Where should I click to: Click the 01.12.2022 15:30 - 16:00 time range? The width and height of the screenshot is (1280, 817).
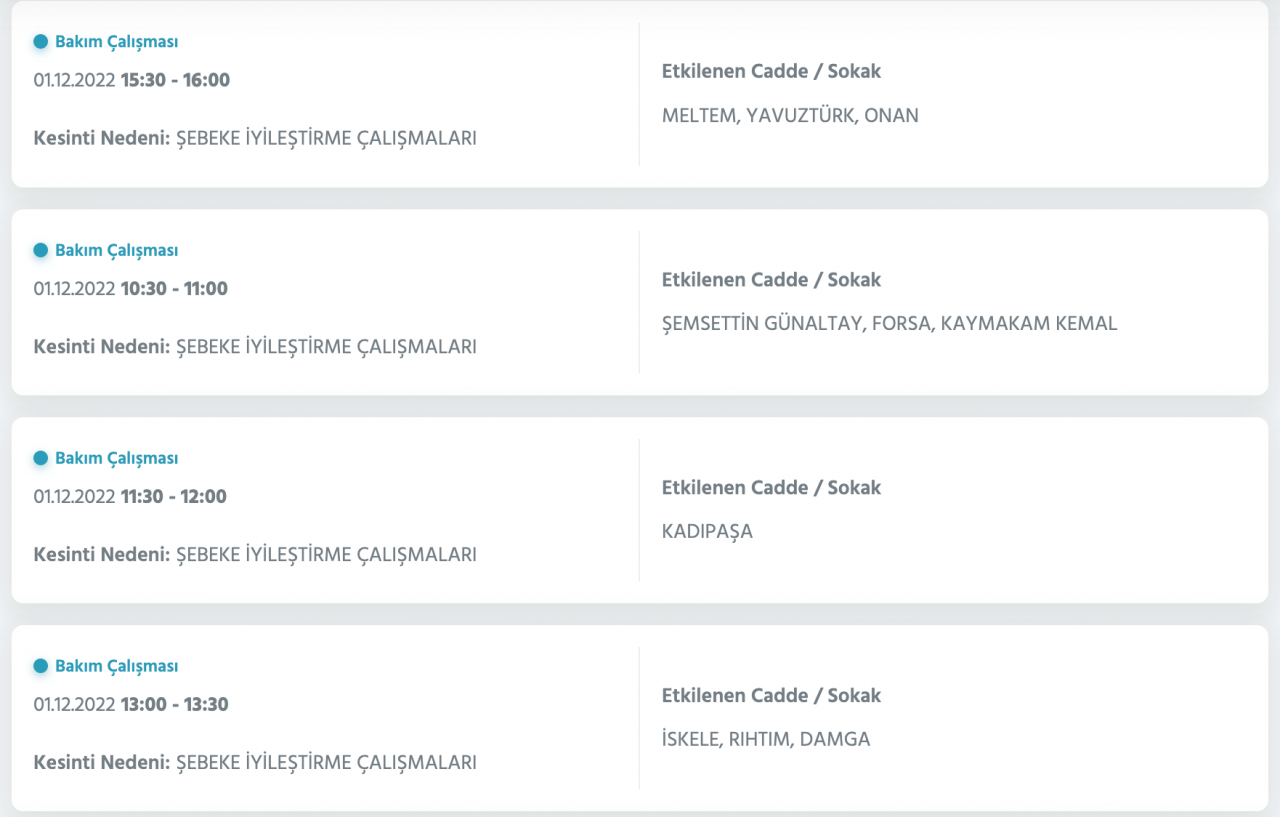click(x=131, y=80)
